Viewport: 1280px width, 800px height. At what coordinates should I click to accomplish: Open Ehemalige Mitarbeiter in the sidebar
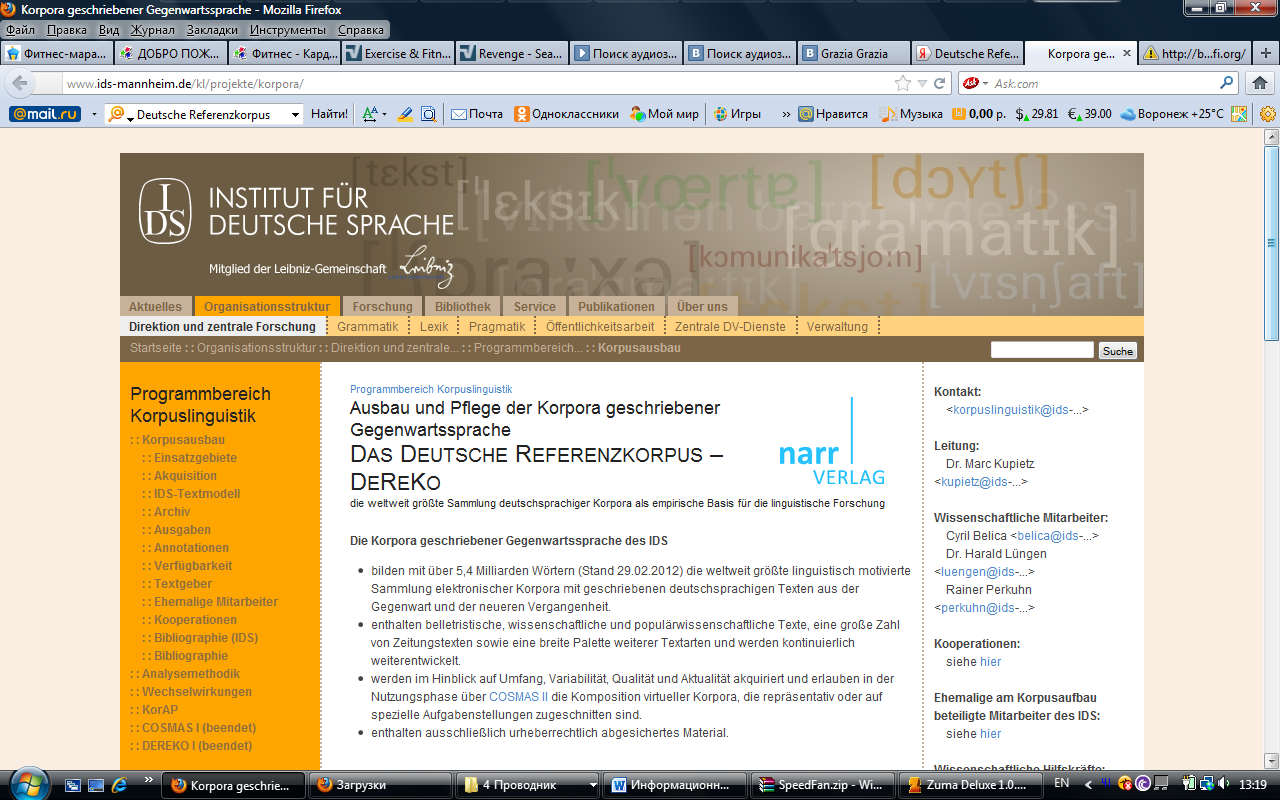click(x=216, y=602)
